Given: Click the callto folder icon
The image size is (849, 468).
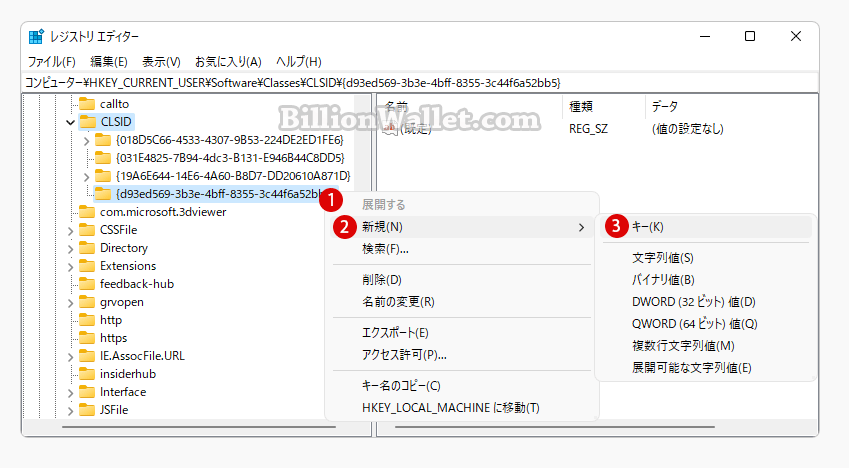Looking at the screenshot, I should (87, 103).
